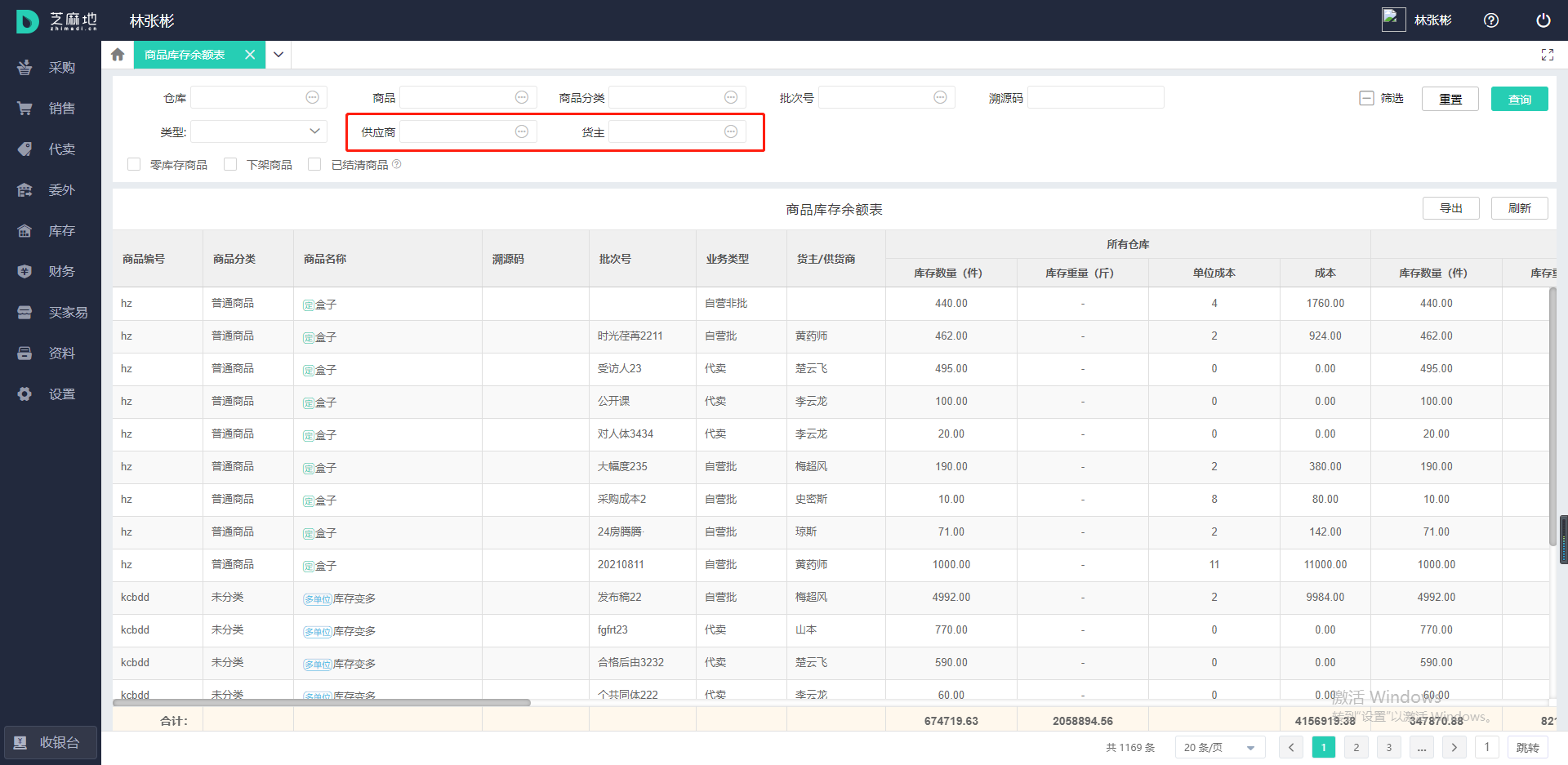Image resolution: width=1568 pixels, height=765 pixels.
Task: Go to page 3
Action: click(x=1389, y=747)
